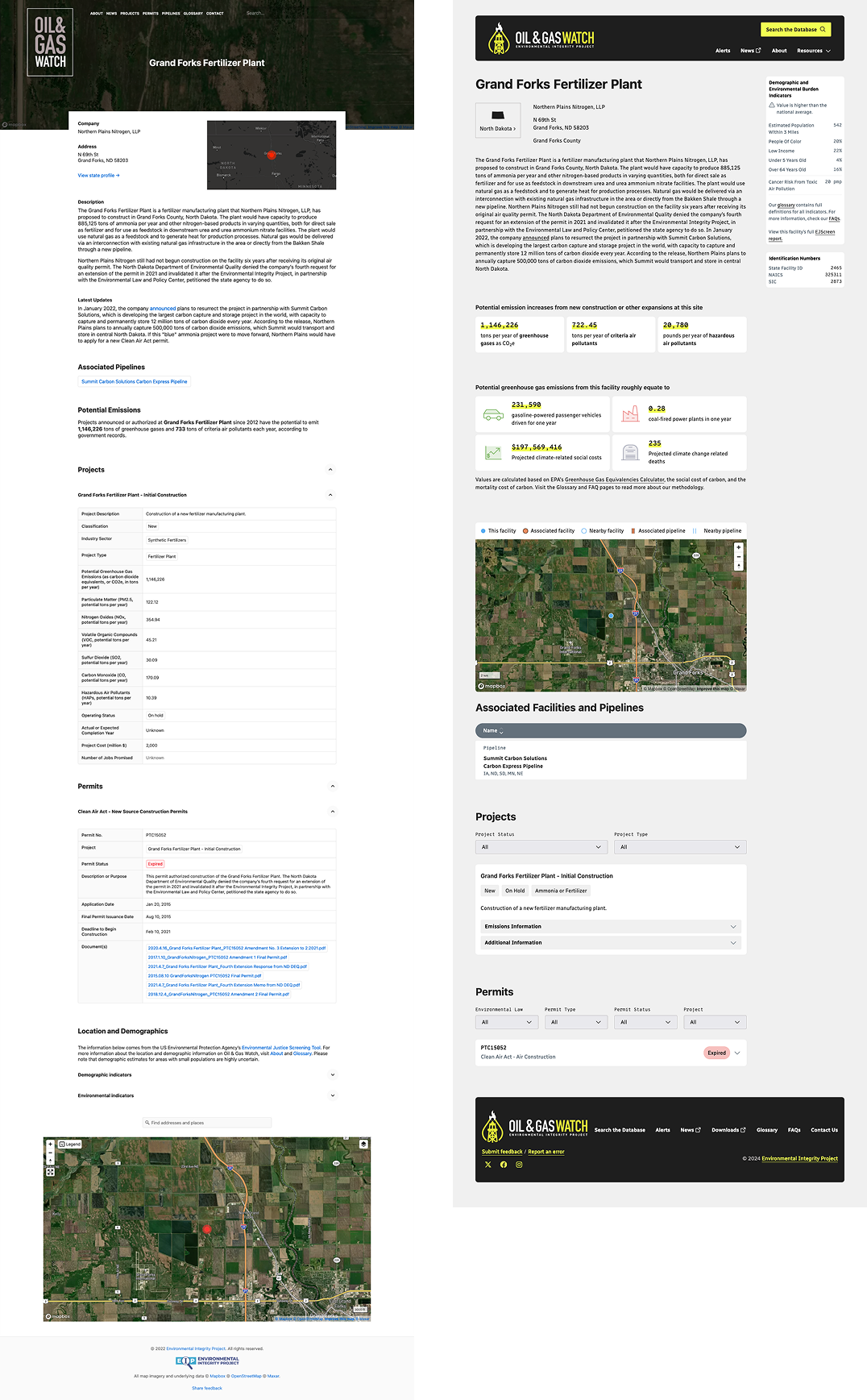867x1400 pixels.
Task: Open the Instagram icon in footer
Action: click(x=519, y=1165)
